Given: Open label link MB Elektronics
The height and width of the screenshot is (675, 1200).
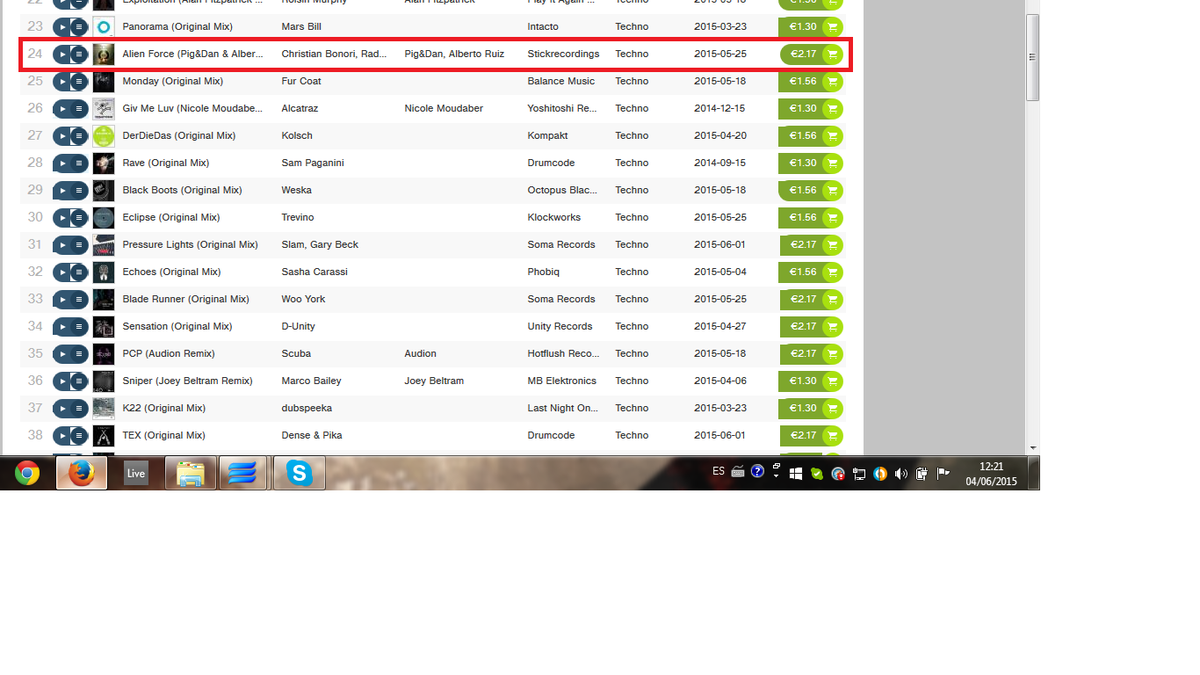Looking at the screenshot, I should [x=562, y=381].
